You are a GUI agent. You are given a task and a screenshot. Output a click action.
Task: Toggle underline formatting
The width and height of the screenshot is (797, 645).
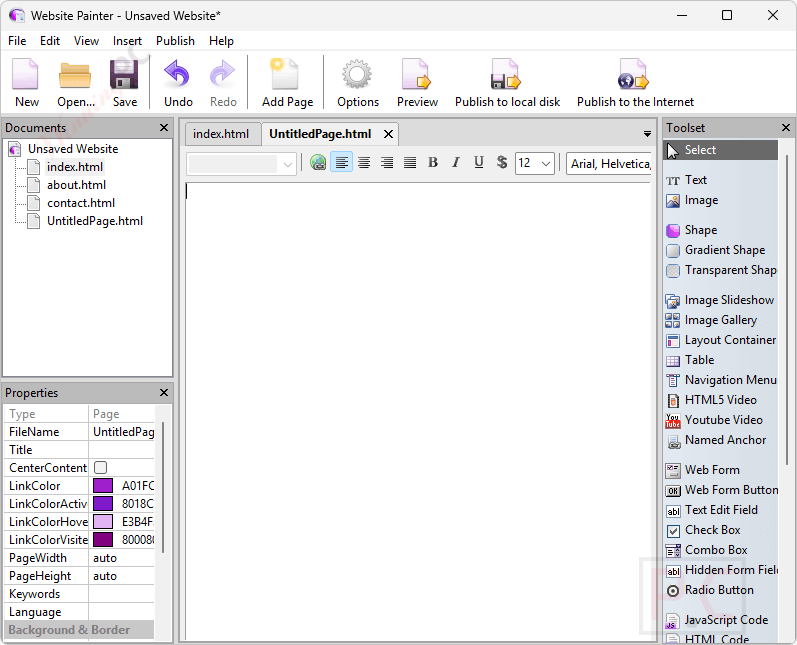pyautogui.click(x=478, y=163)
